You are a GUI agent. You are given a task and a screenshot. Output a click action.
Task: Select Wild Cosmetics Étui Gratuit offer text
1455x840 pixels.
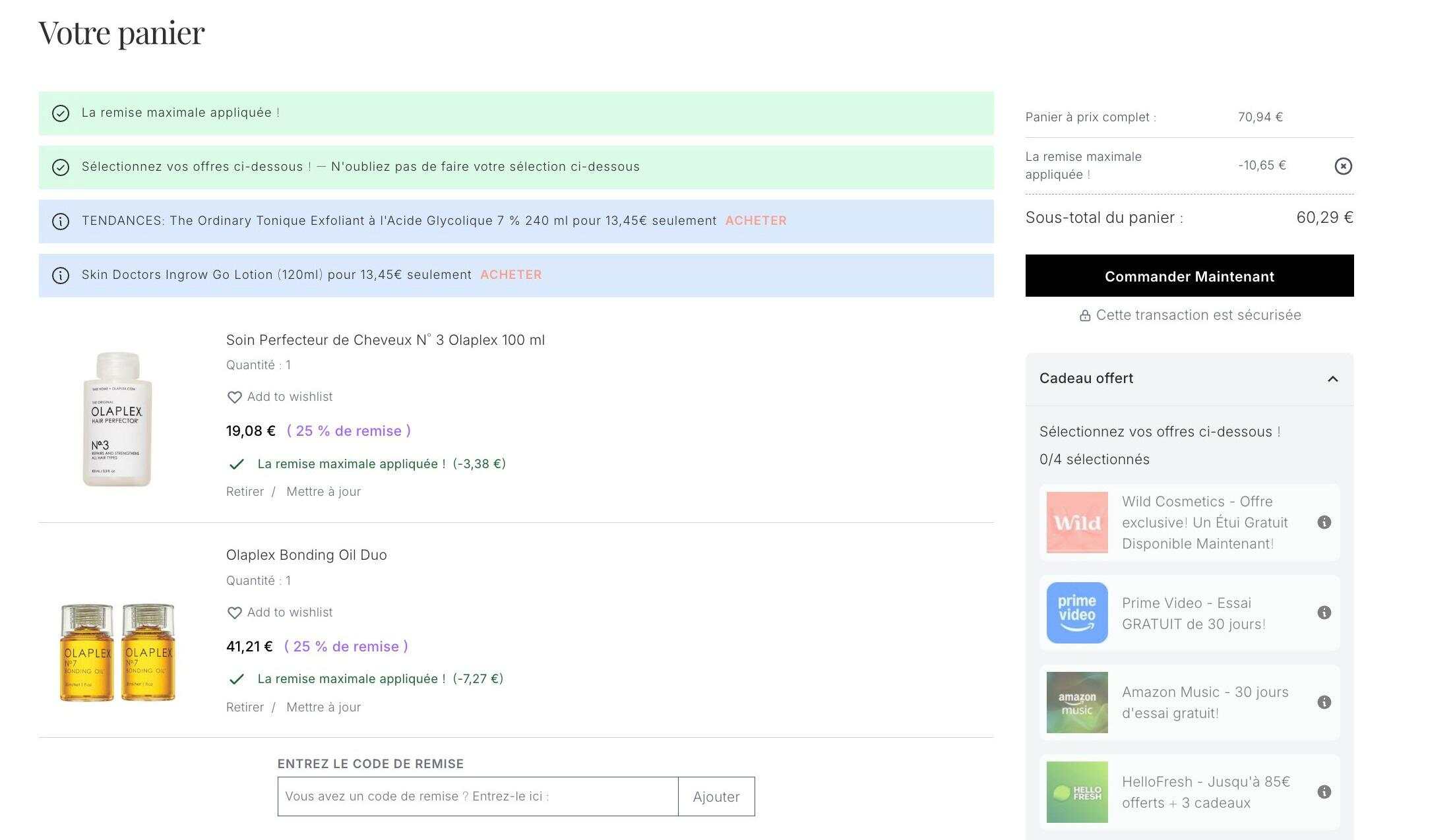(1205, 522)
